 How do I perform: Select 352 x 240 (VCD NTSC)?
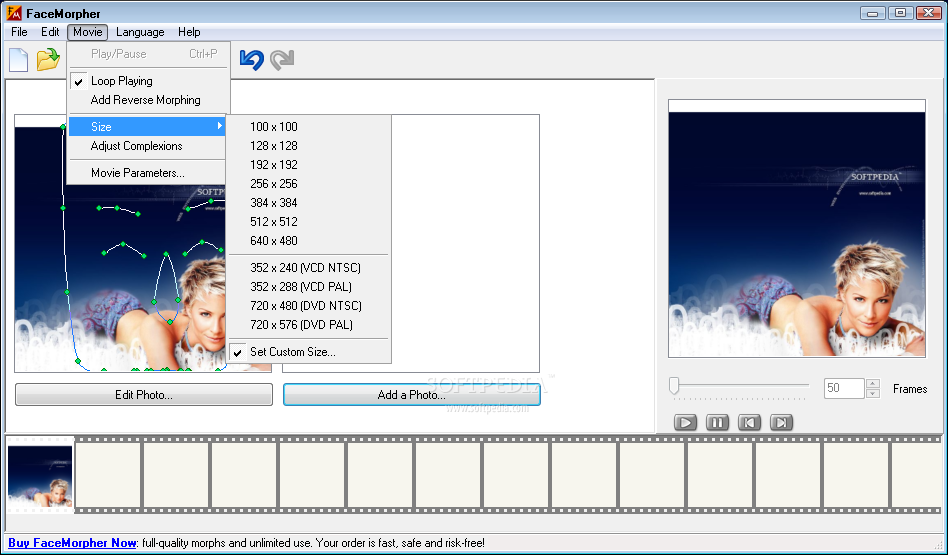(x=309, y=268)
